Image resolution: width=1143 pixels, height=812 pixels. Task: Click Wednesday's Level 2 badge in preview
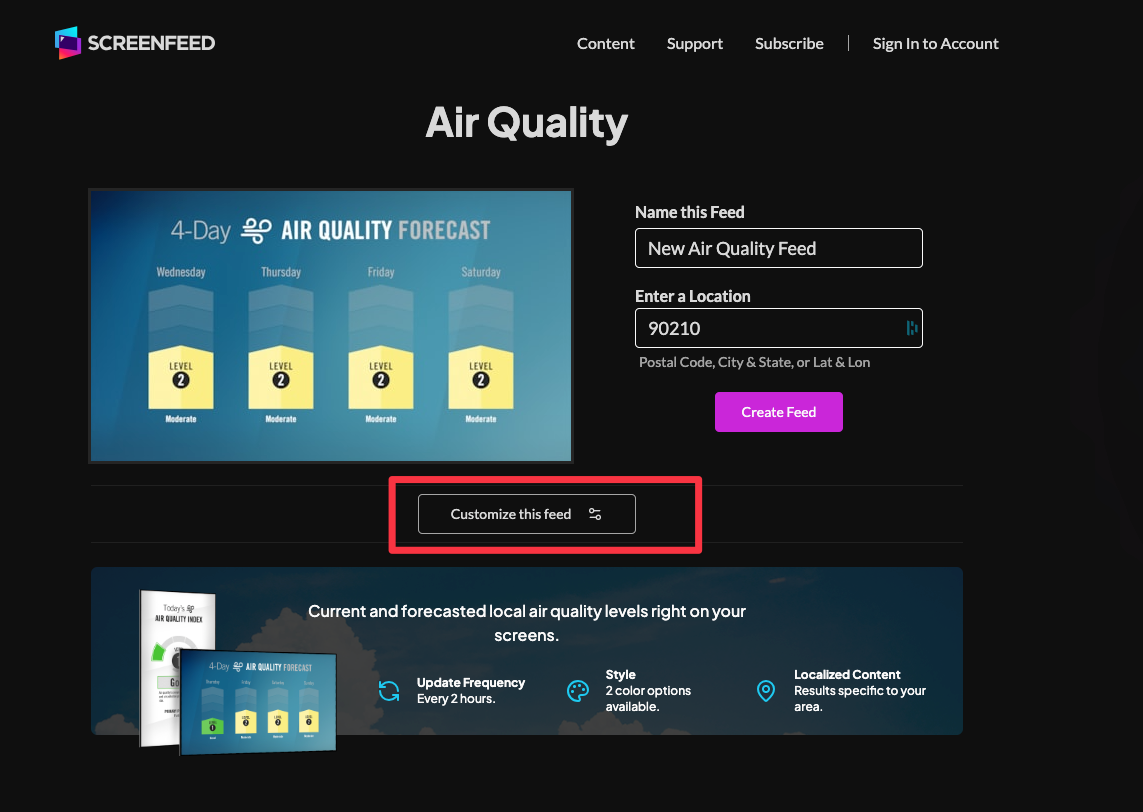(x=181, y=380)
